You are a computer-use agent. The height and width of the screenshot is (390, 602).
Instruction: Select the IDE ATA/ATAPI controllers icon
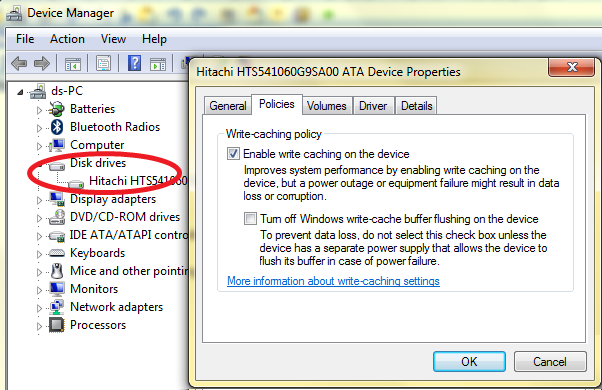(x=57, y=236)
